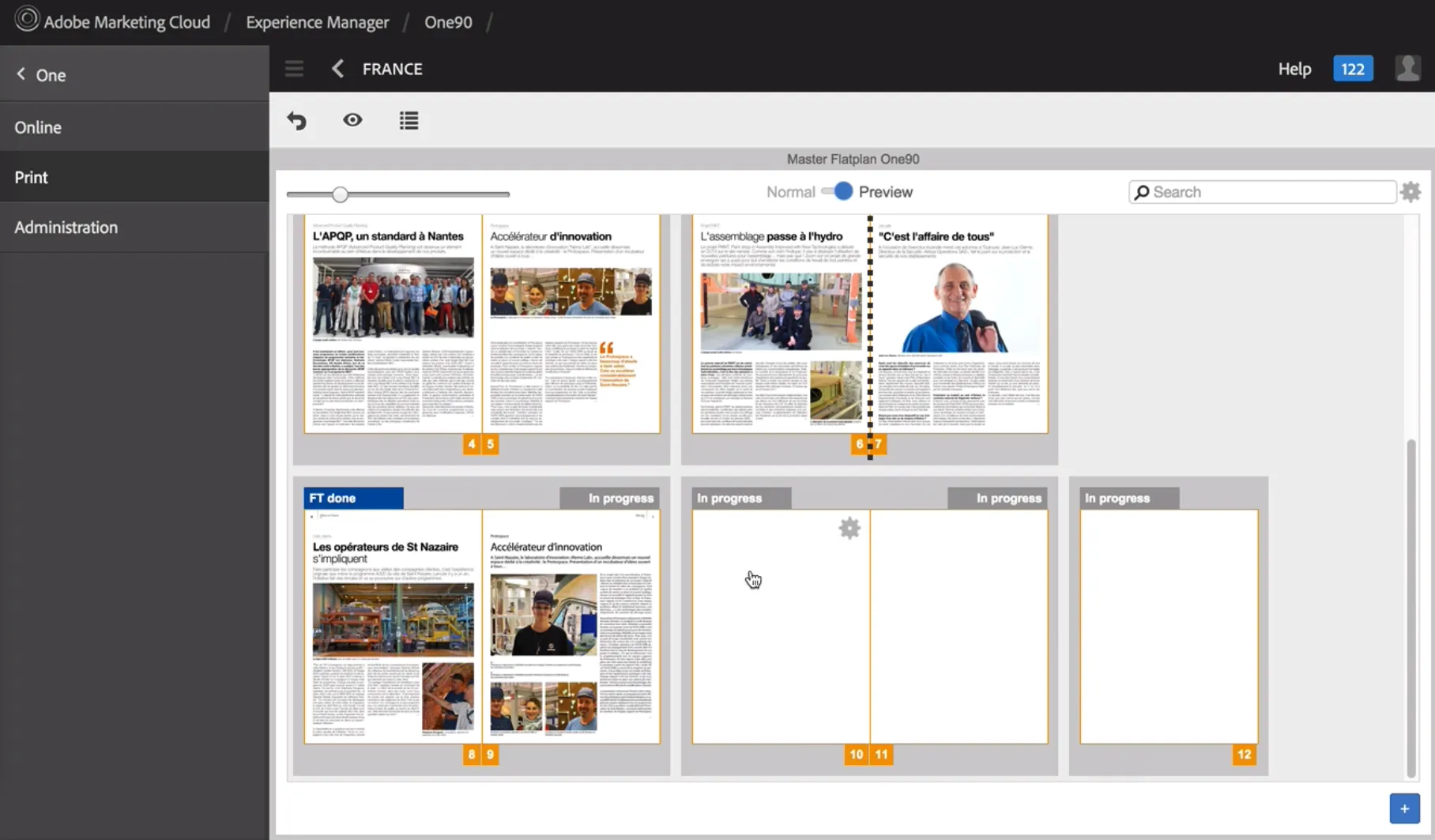Image resolution: width=1435 pixels, height=840 pixels.
Task: Click the Help link
Action: pyautogui.click(x=1294, y=69)
